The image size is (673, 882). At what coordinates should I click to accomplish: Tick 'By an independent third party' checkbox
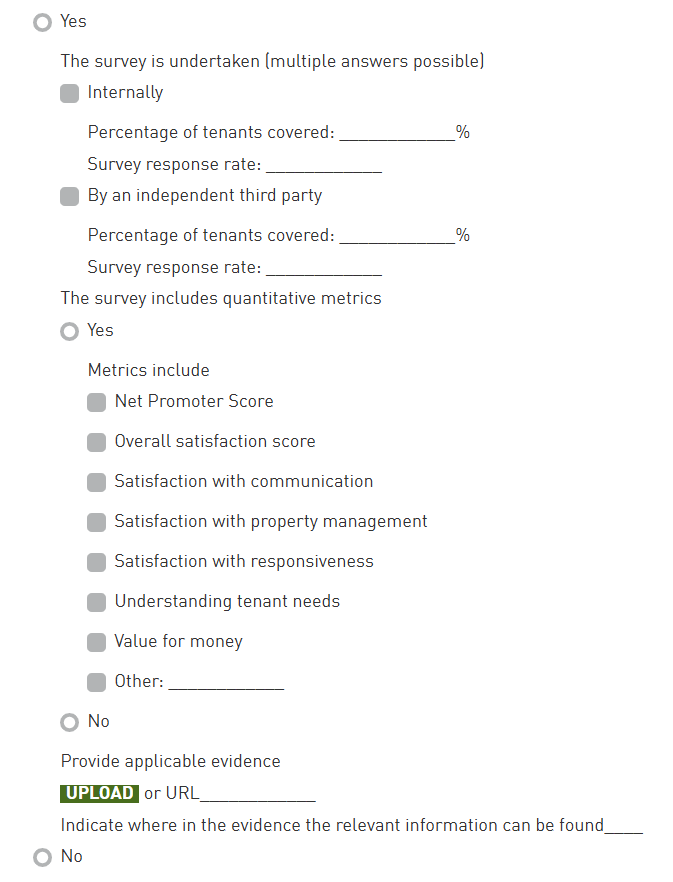(69, 196)
